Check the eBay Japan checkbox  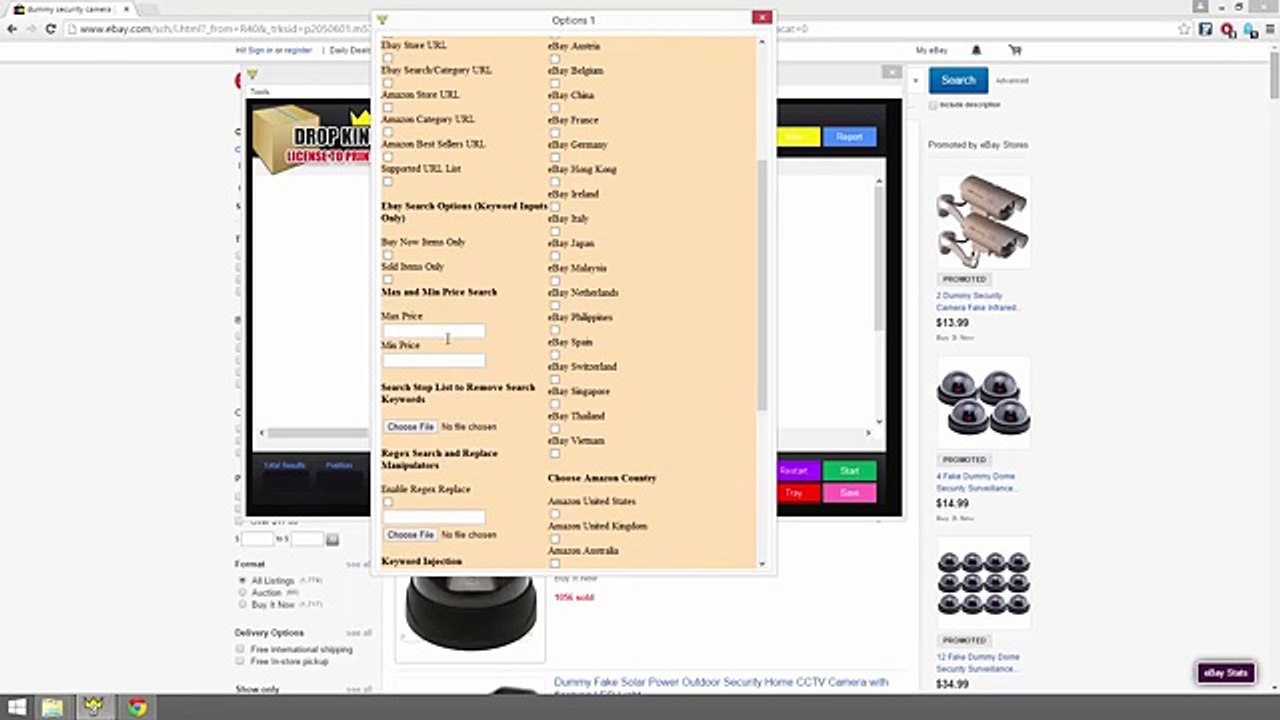555,256
